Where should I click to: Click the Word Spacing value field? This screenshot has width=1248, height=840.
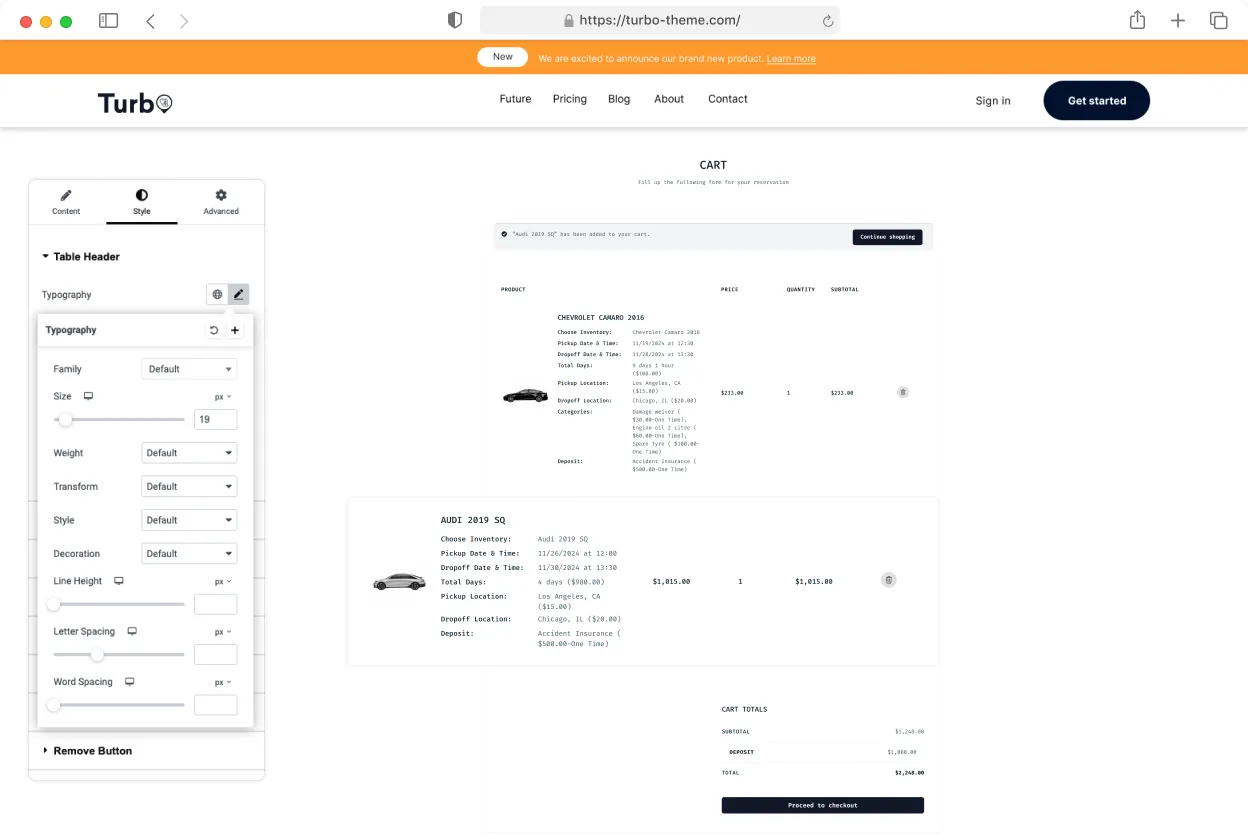[215, 705]
